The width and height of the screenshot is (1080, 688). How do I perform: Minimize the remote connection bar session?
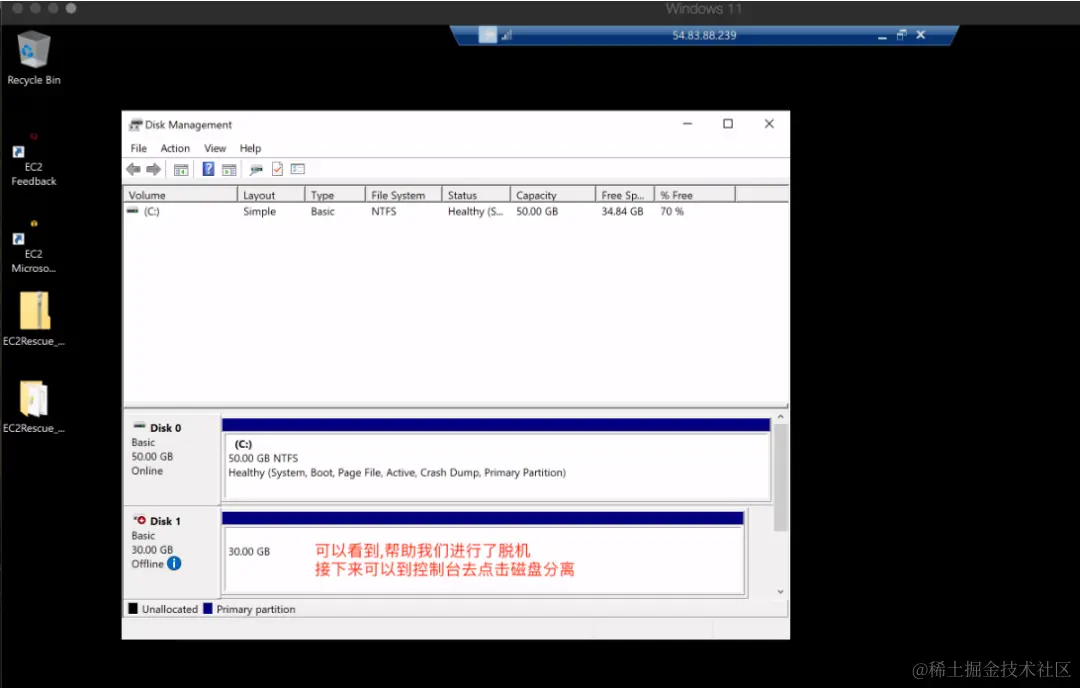(882, 36)
